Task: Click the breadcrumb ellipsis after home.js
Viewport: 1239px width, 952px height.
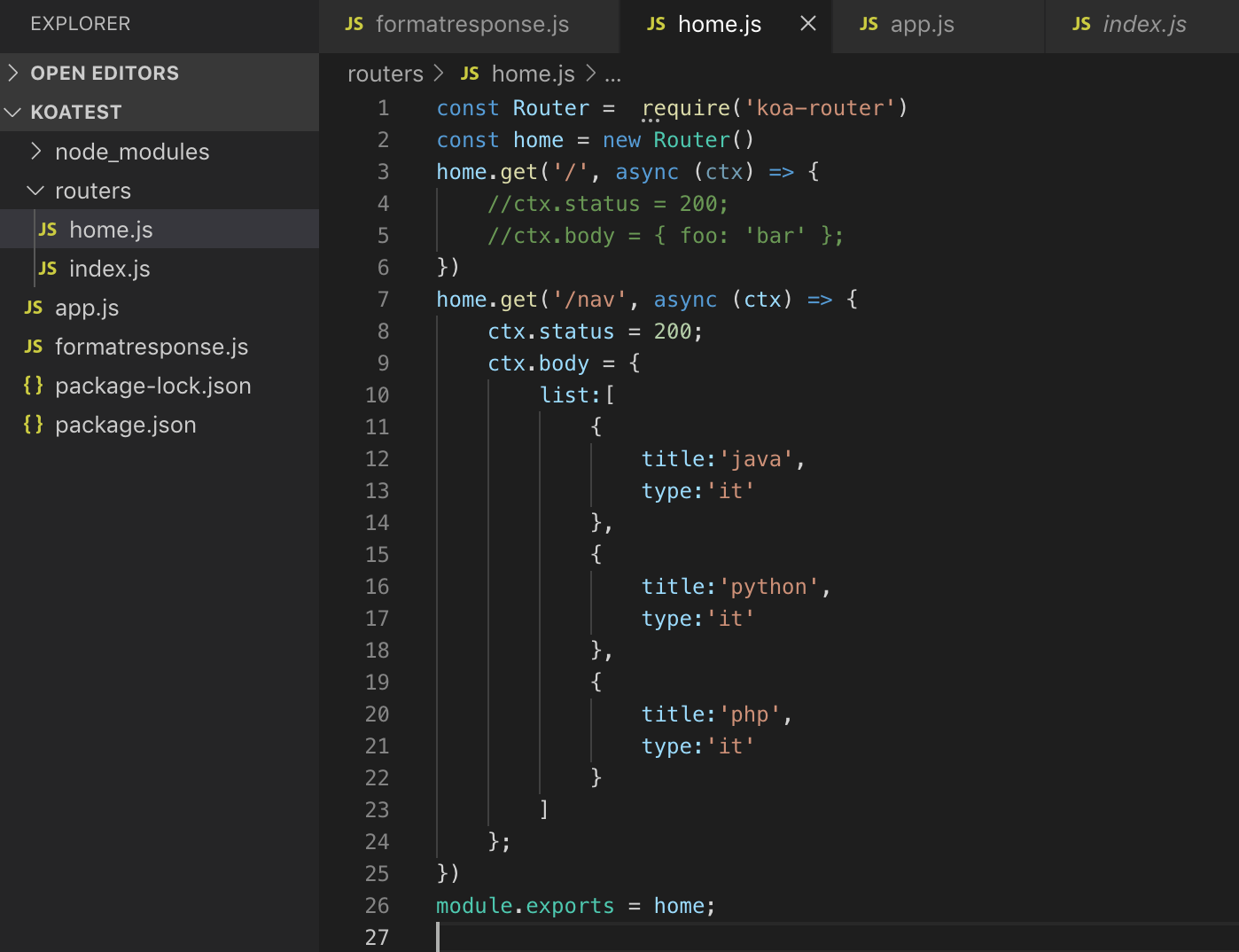Action: point(612,74)
